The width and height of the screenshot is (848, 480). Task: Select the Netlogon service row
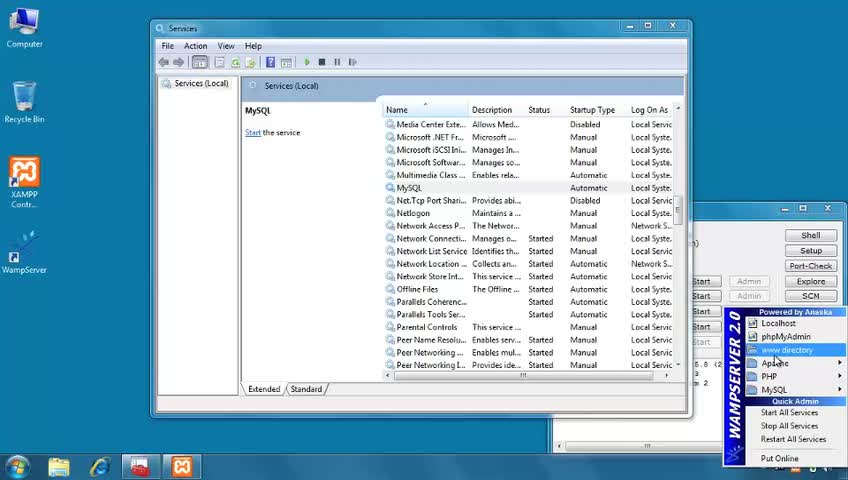(x=528, y=213)
